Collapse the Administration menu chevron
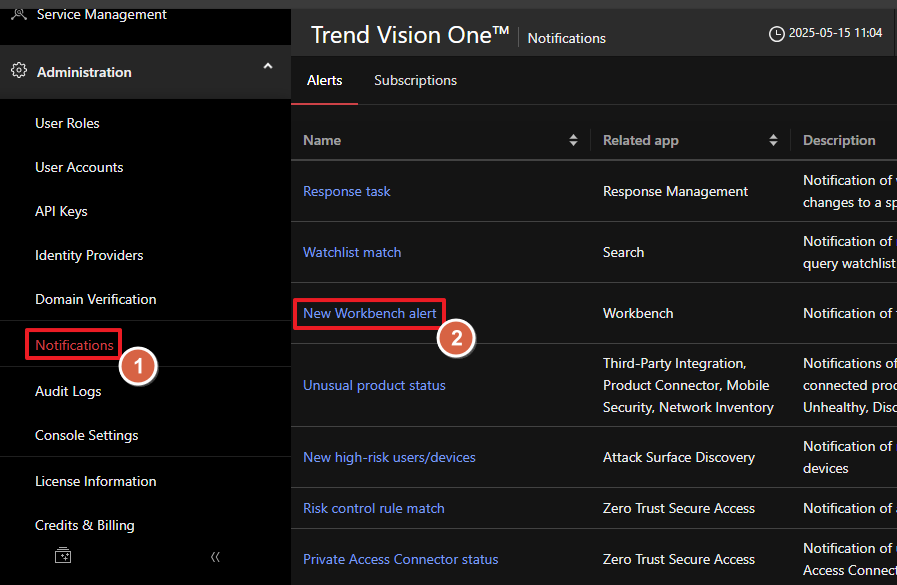Image resolution: width=897 pixels, height=585 pixels. [267, 67]
